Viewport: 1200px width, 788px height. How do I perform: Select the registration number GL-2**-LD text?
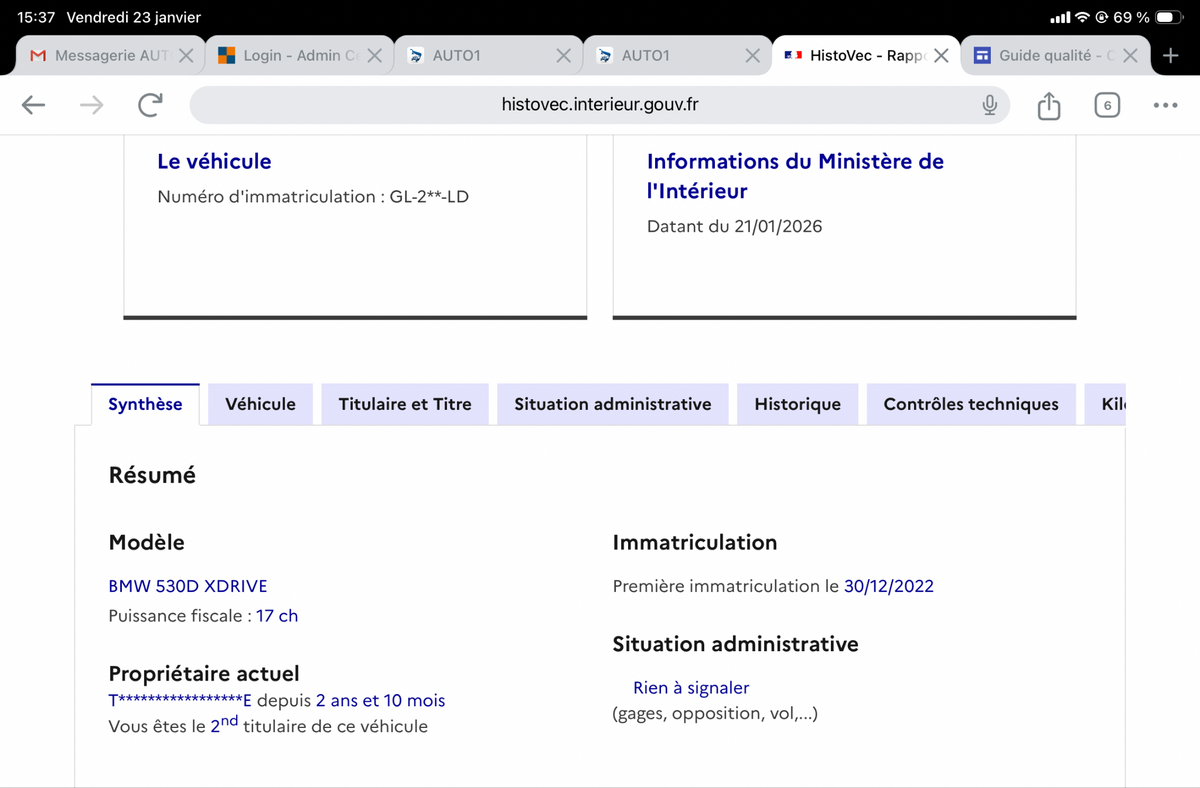click(x=429, y=197)
